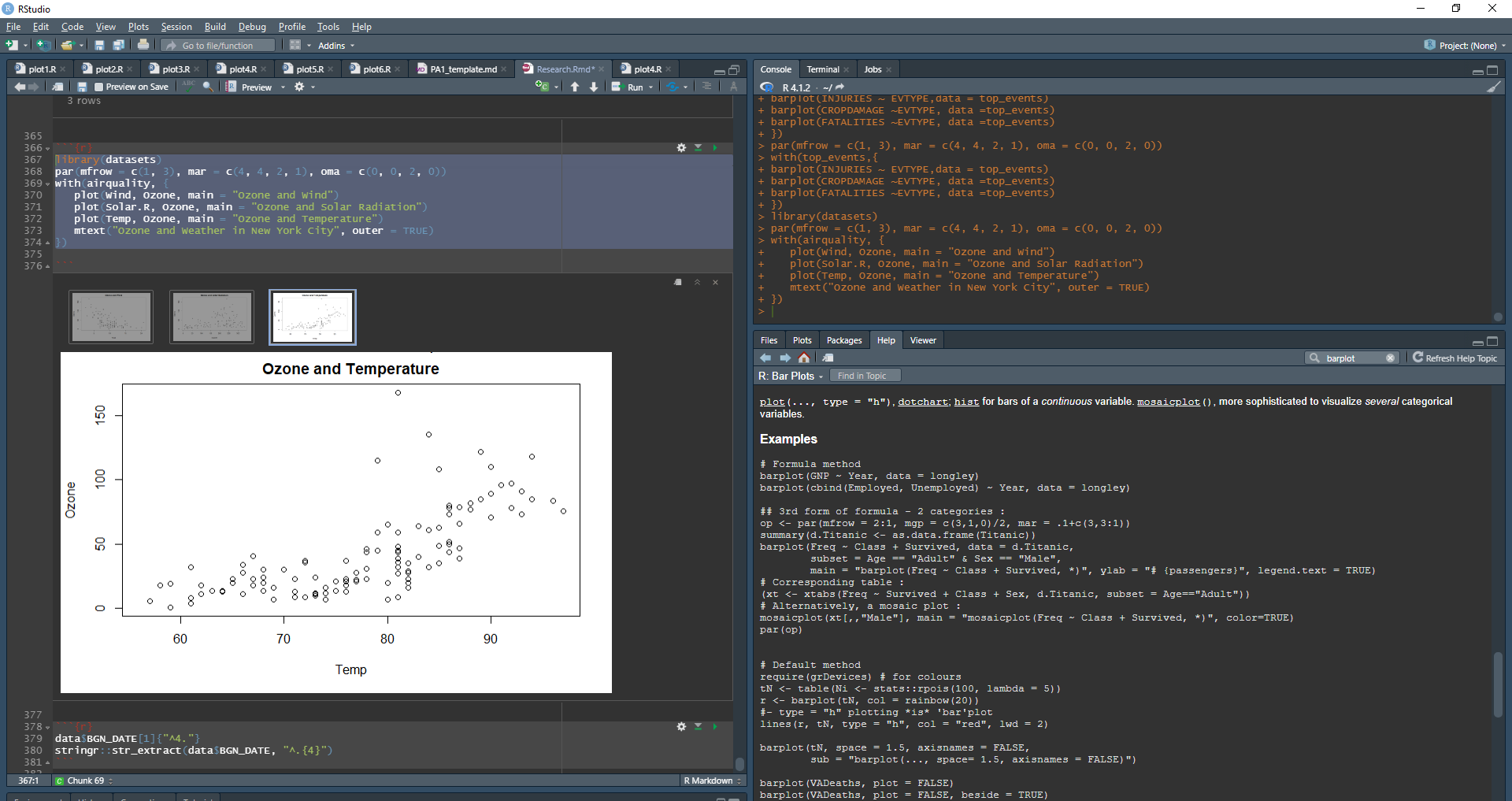Go to Help home page
The height and width of the screenshot is (801, 1512).
coord(804,358)
